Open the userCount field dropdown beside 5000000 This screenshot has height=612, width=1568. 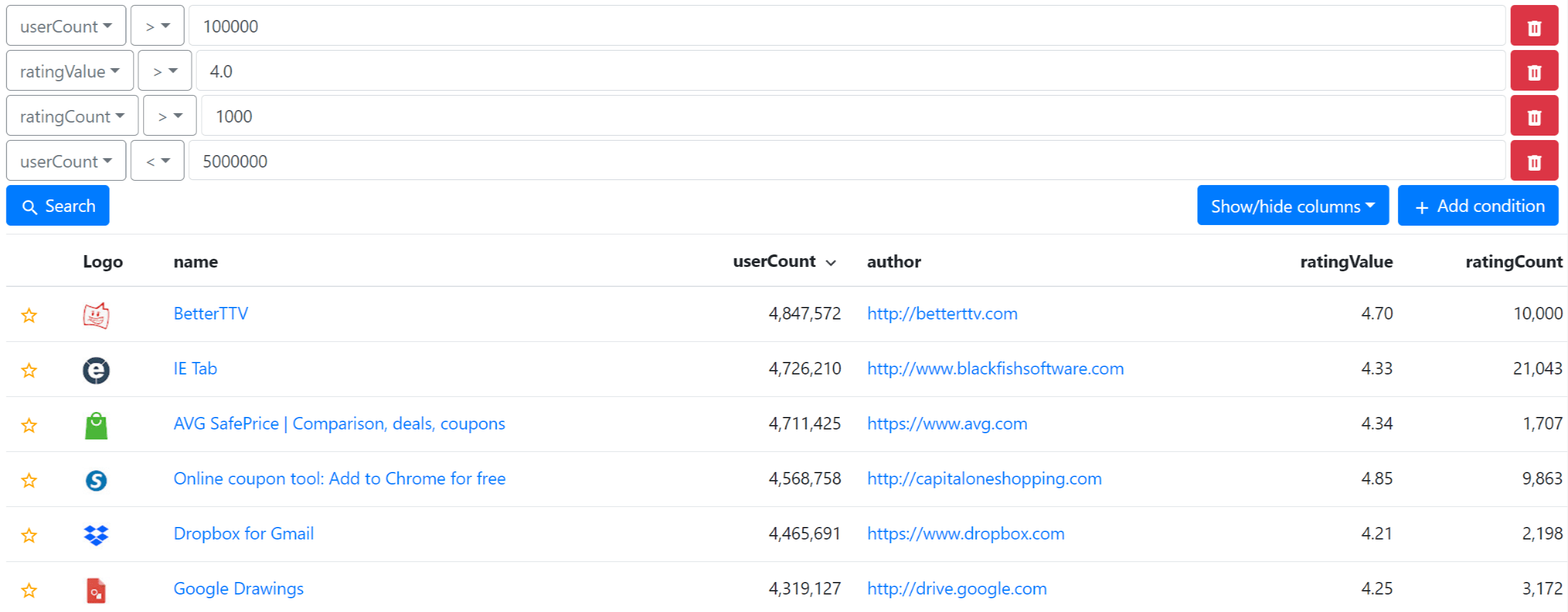click(66, 161)
